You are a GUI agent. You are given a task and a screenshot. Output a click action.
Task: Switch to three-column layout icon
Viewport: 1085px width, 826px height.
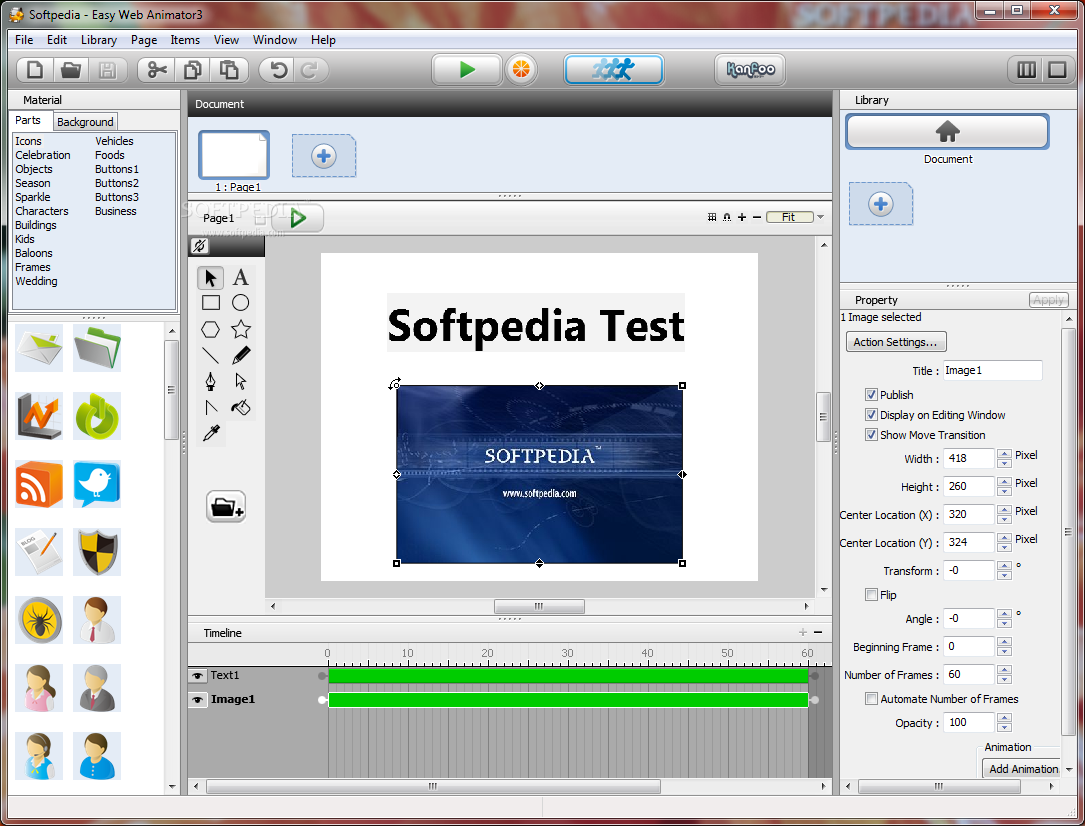coord(1026,70)
